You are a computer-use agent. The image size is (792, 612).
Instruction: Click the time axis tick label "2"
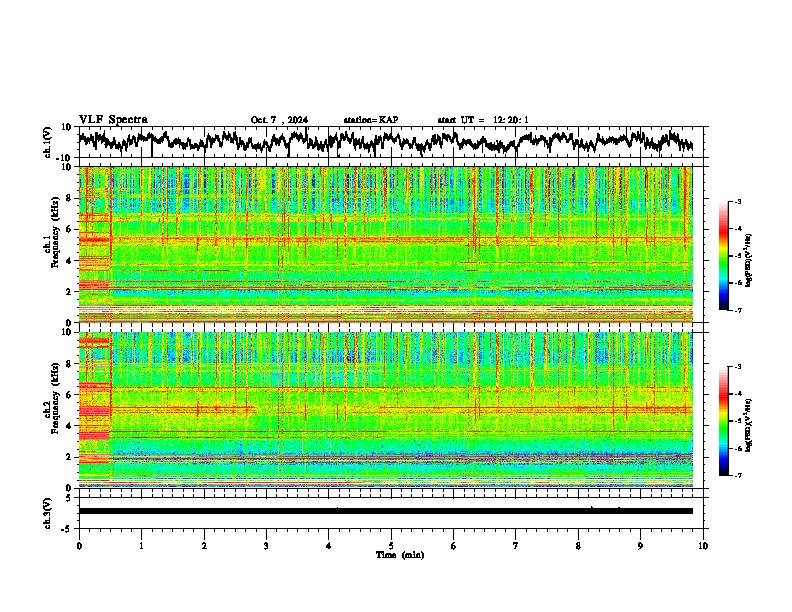[x=204, y=546]
